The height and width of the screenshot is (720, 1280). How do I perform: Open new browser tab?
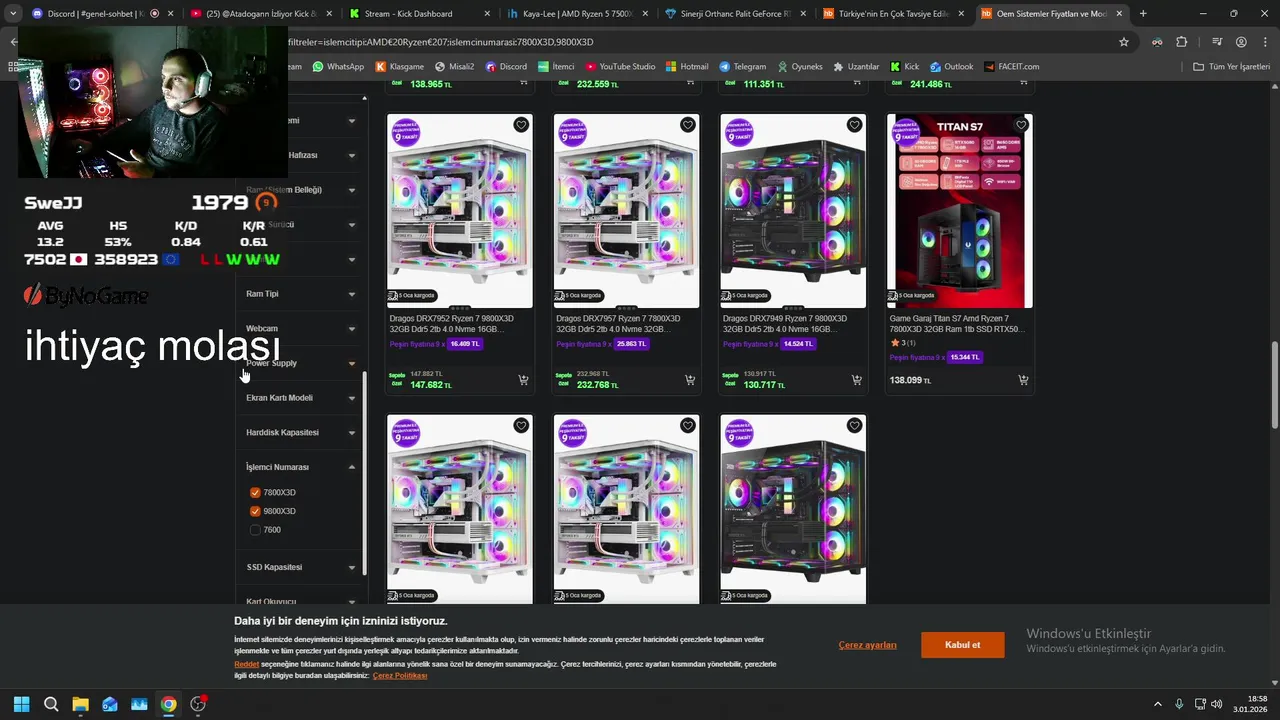1143,14
